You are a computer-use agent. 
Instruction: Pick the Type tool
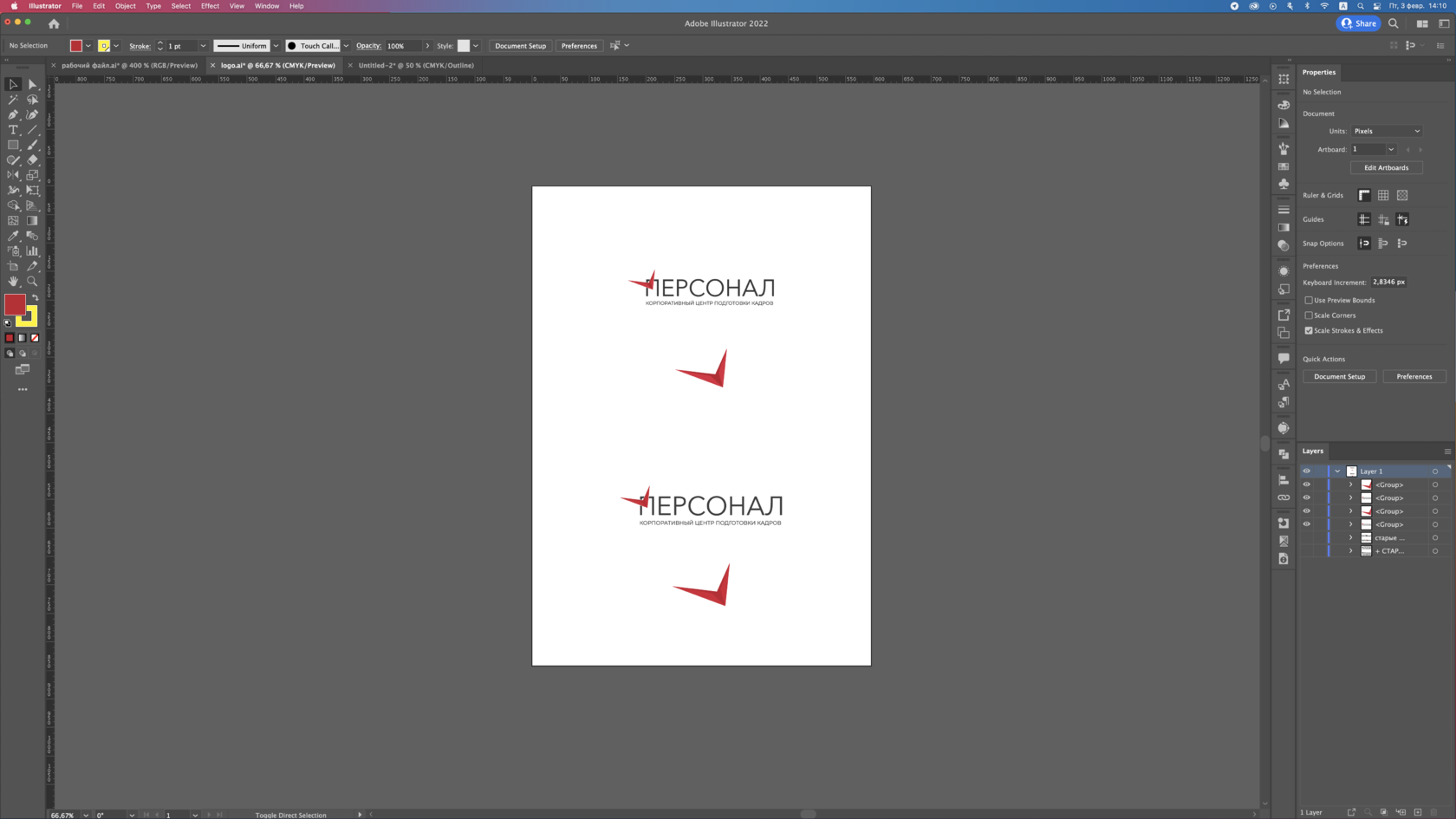coord(13,130)
